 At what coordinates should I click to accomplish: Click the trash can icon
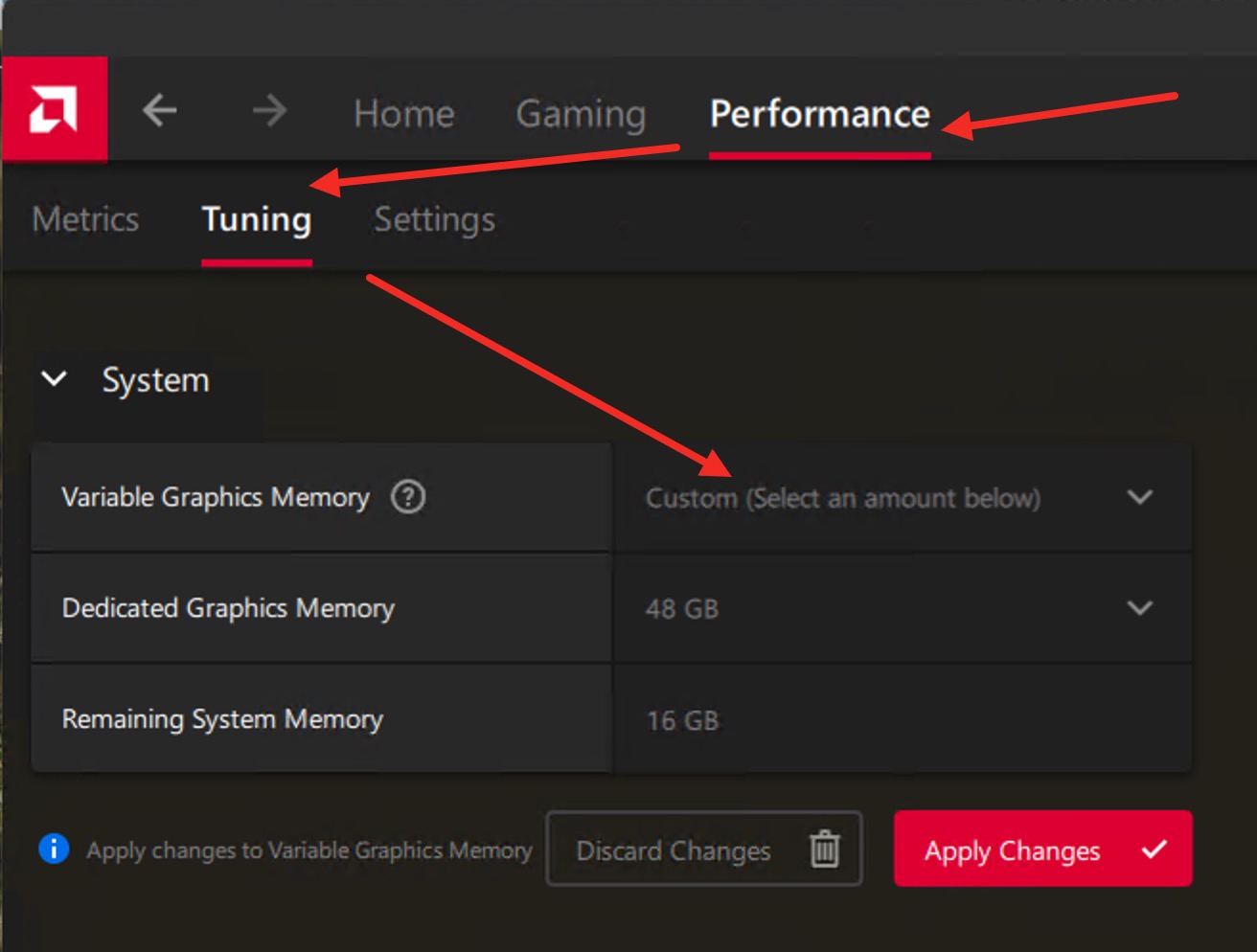pos(825,849)
